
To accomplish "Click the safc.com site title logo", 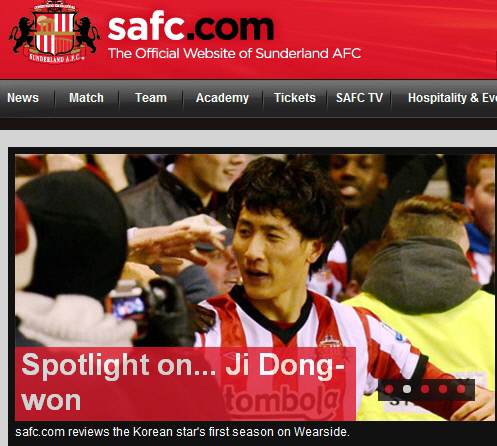I will (191, 27).
